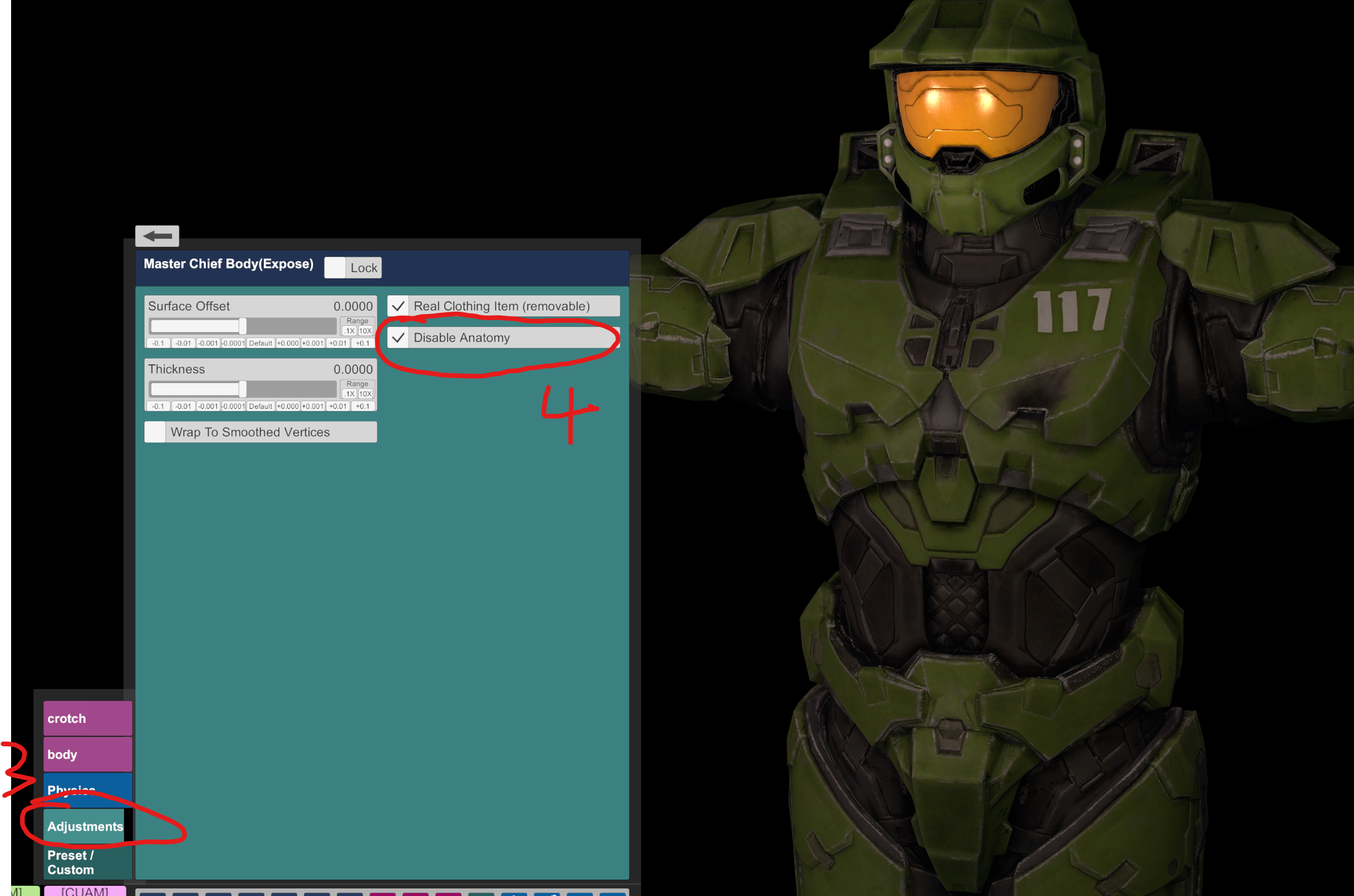Increase Thickness by 0.001
This screenshot has height=896, width=1354.
click(313, 406)
